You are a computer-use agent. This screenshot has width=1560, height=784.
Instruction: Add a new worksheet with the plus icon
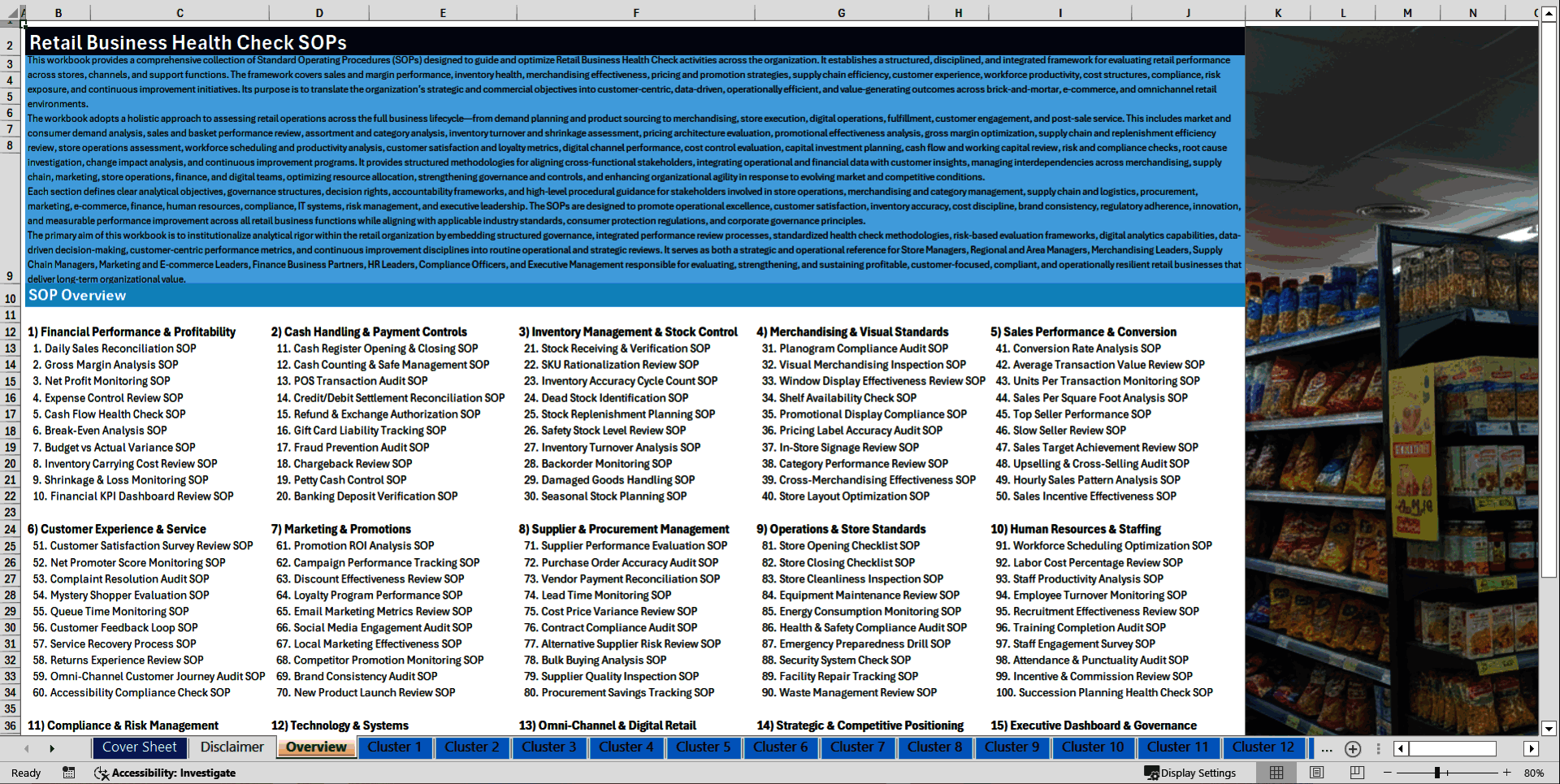(1352, 748)
